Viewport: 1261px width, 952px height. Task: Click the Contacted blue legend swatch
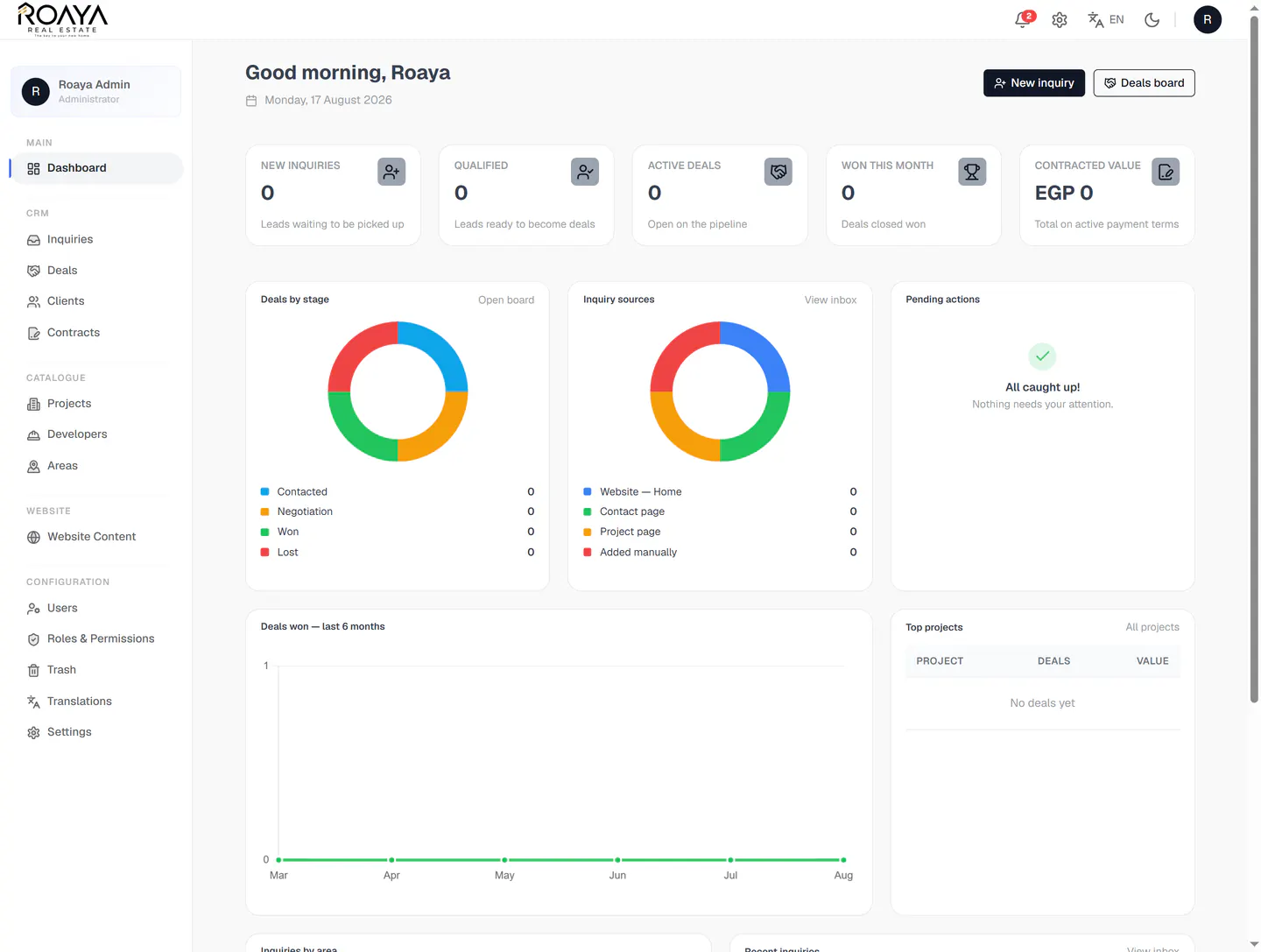pyautogui.click(x=264, y=491)
